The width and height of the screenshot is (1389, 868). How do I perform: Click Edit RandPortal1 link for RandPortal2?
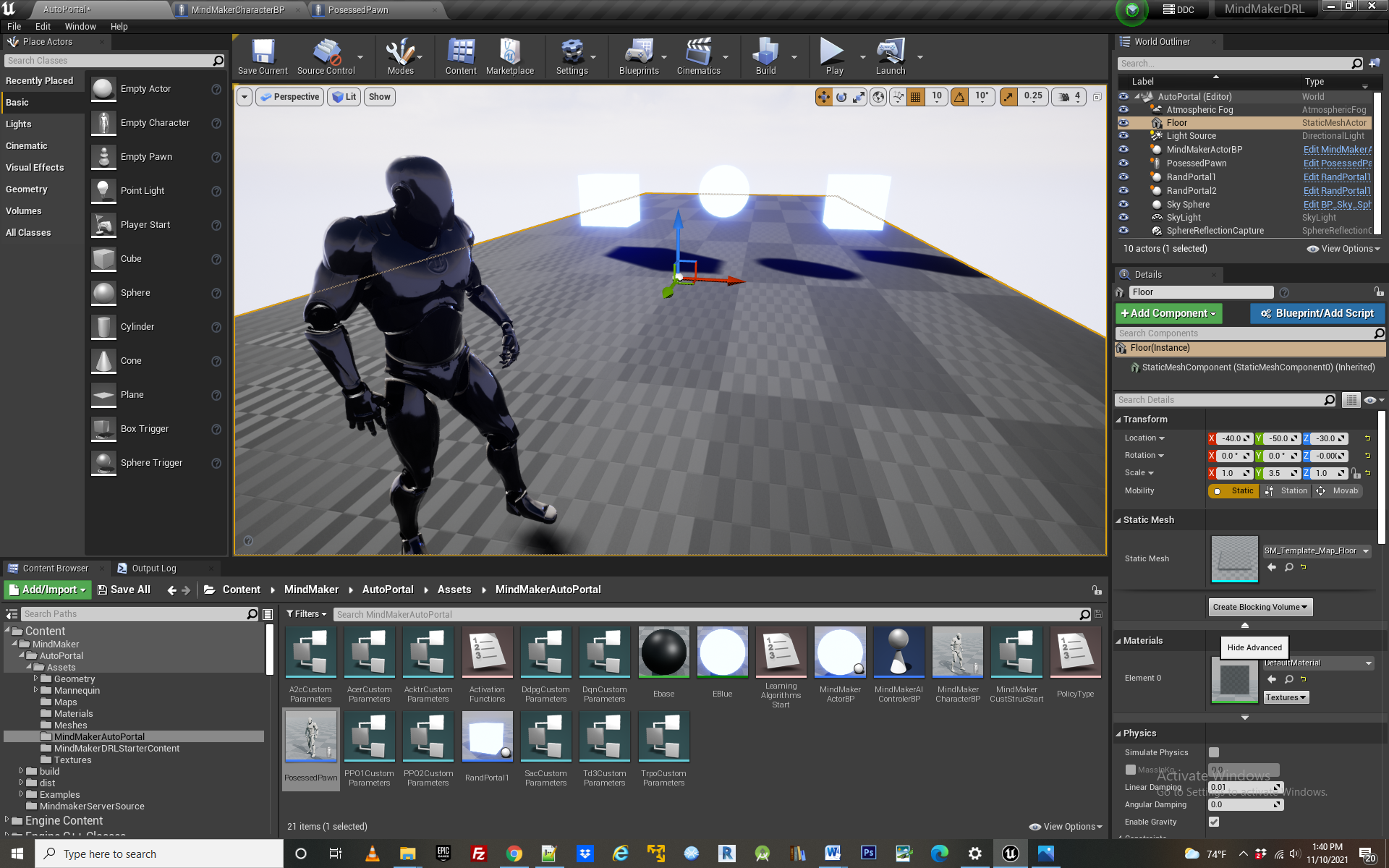1336,191
